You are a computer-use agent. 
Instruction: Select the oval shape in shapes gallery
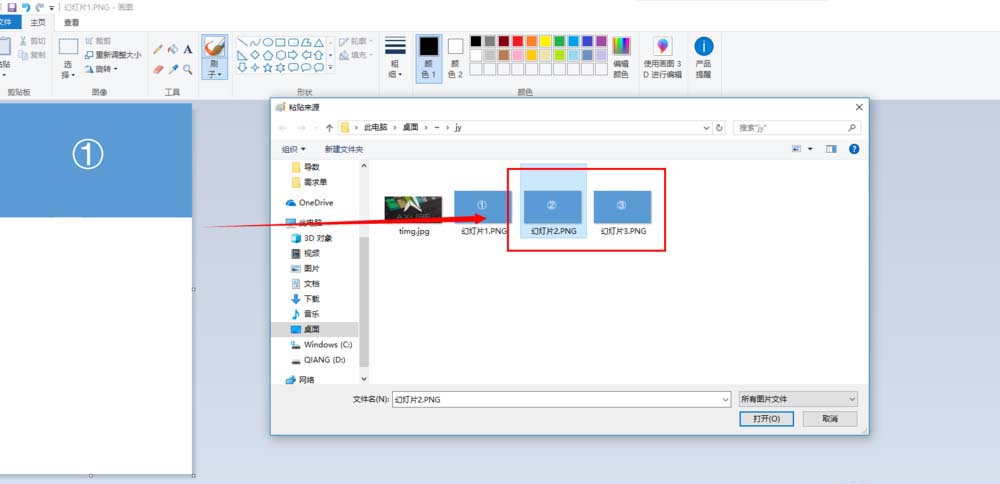(268, 42)
